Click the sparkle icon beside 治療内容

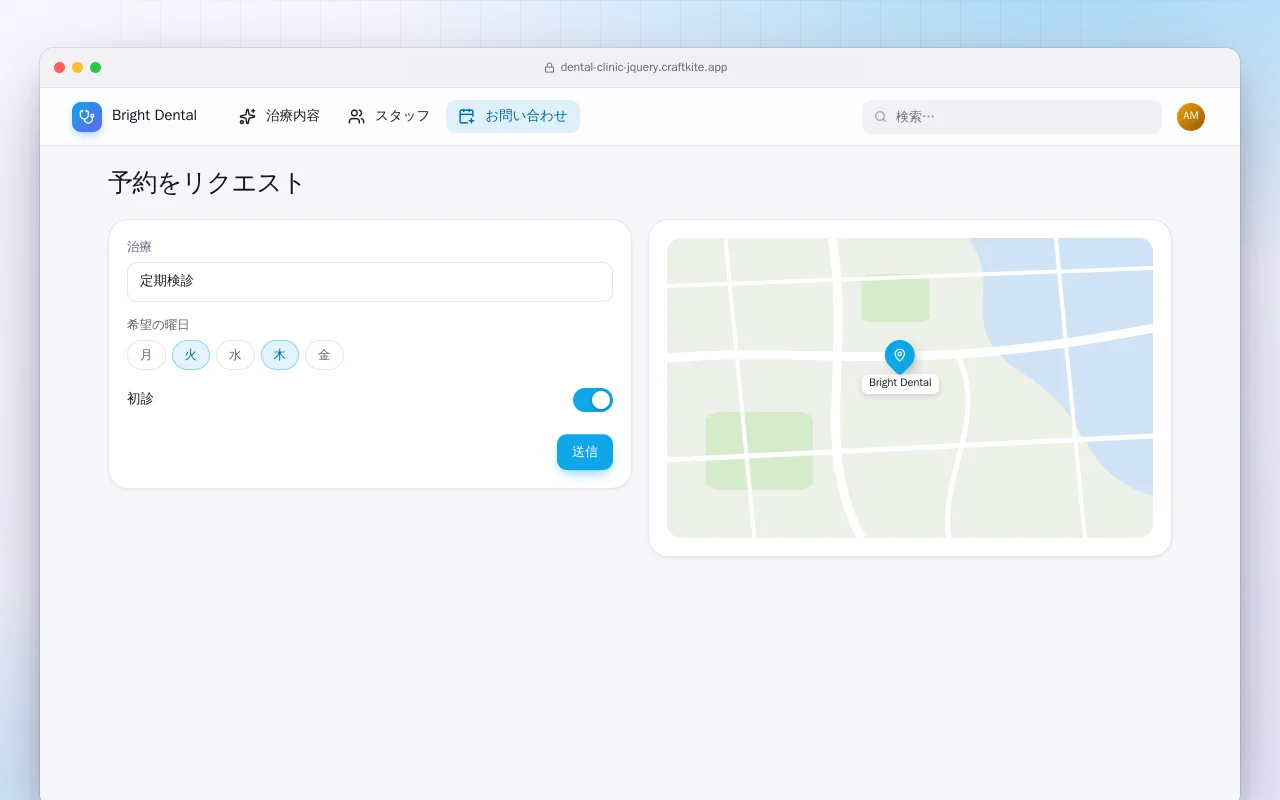click(x=247, y=116)
